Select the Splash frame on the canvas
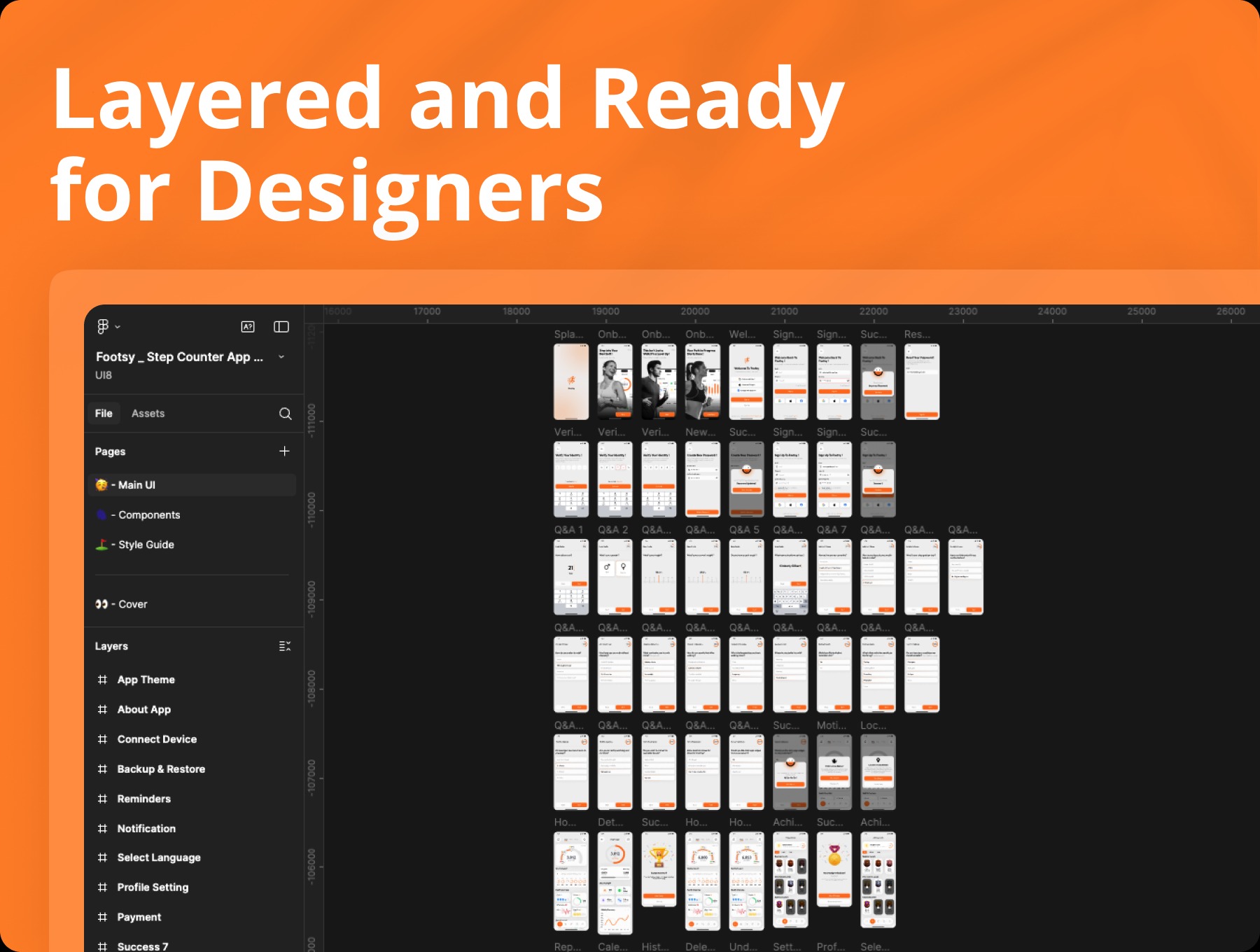Image resolution: width=1260 pixels, height=952 pixels. (x=571, y=380)
